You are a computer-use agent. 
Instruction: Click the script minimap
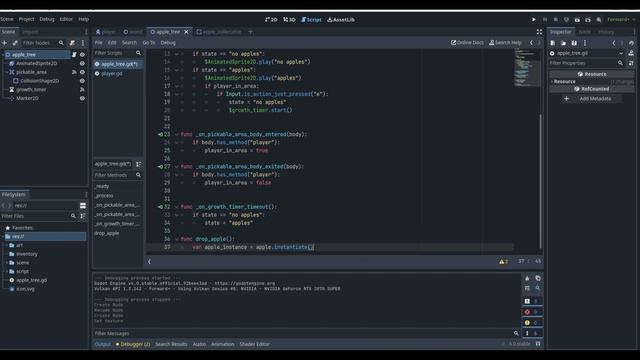tap(526, 67)
